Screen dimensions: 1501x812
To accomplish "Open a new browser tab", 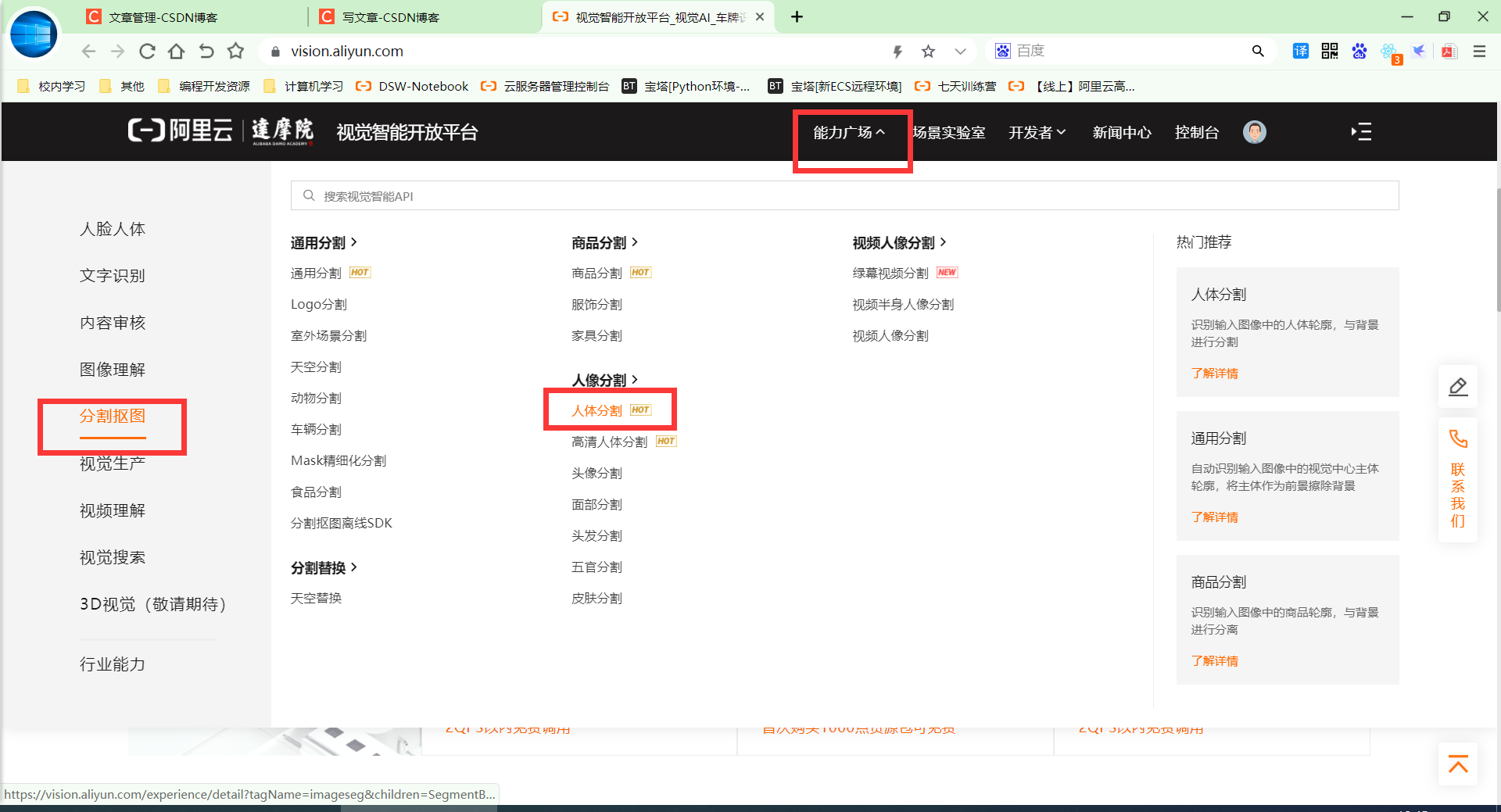I will (x=797, y=17).
